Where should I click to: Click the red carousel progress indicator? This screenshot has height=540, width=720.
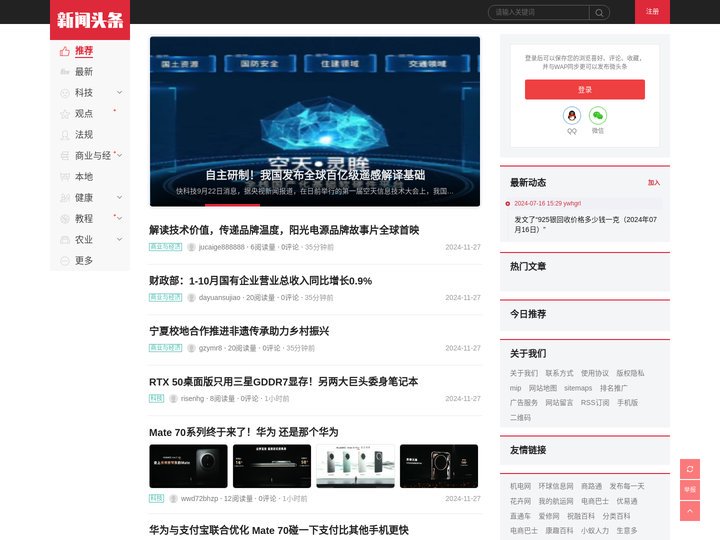[232, 205]
